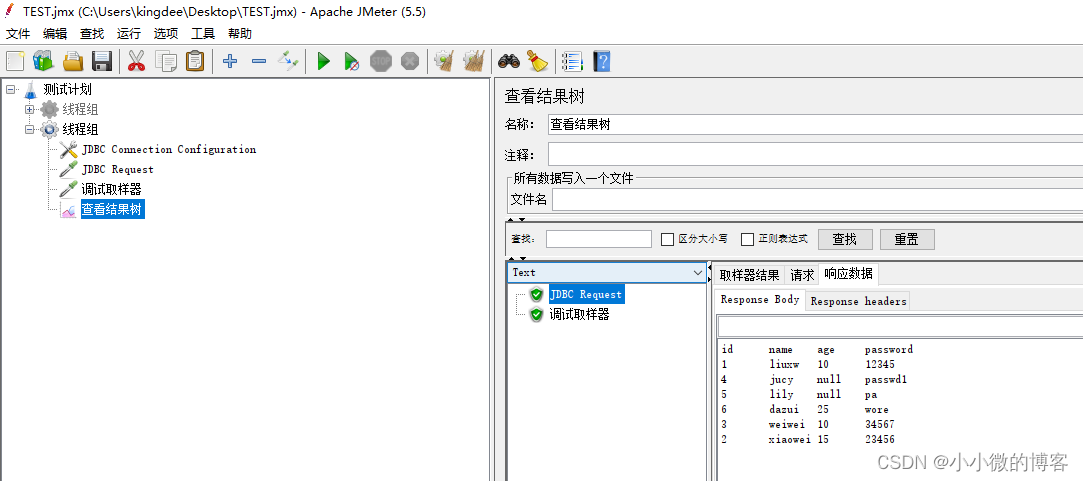
Task: Click the Copy icon in toolbar
Action: pyautogui.click(x=166, y=62)
